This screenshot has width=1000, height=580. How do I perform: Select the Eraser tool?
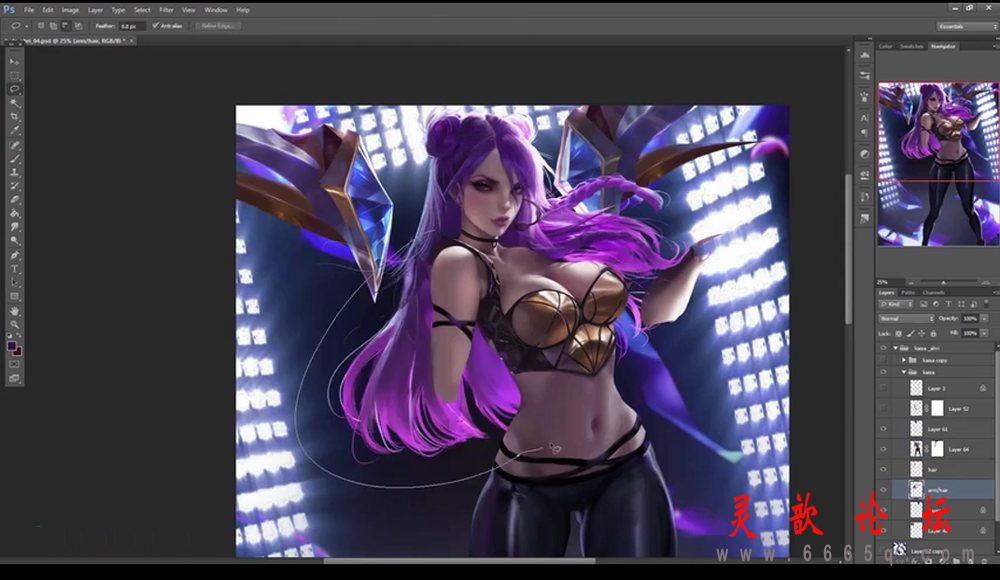tap(14, 200)
